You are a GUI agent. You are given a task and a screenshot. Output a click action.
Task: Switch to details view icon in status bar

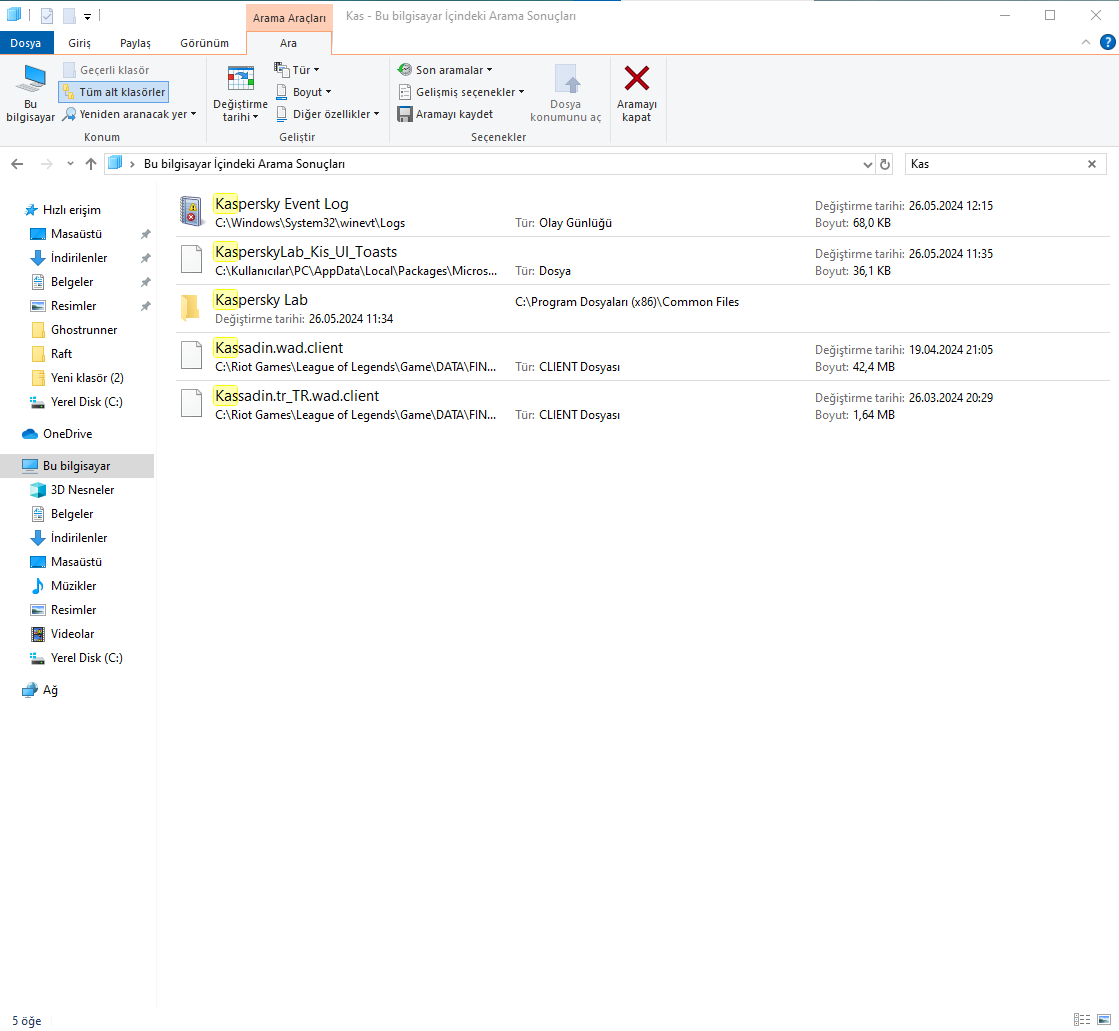pyautogui.click(x=1082, y=1020)
